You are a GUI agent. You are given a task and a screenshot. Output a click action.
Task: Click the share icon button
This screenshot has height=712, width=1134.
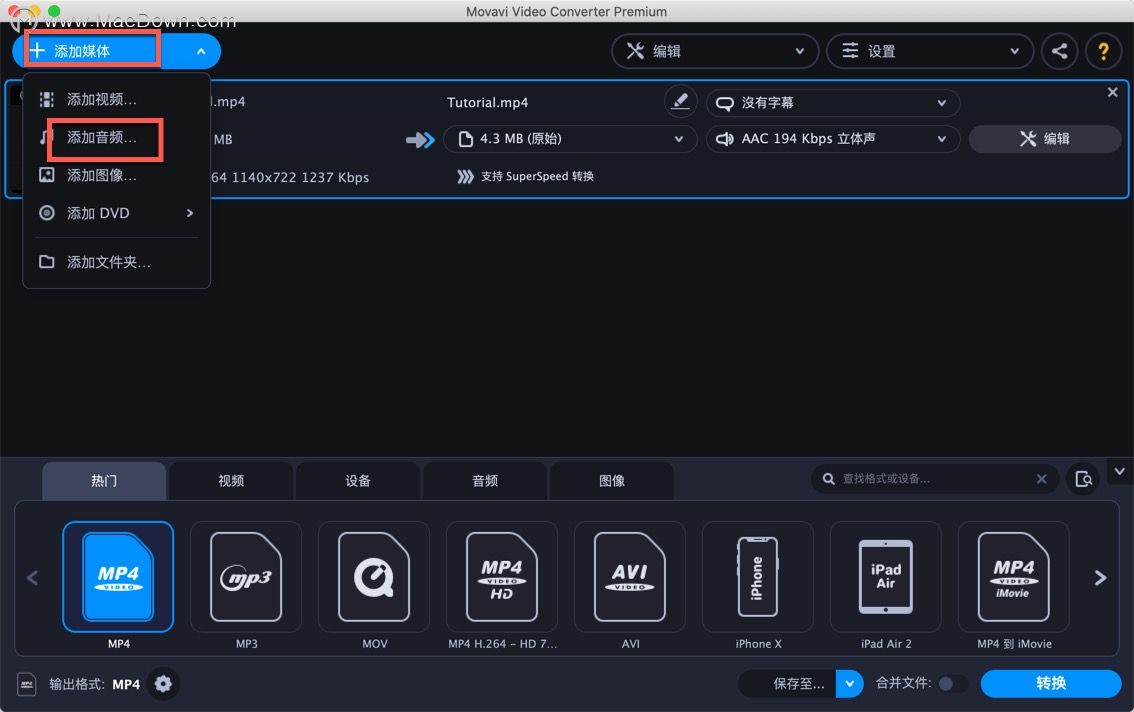(1060, 51)
